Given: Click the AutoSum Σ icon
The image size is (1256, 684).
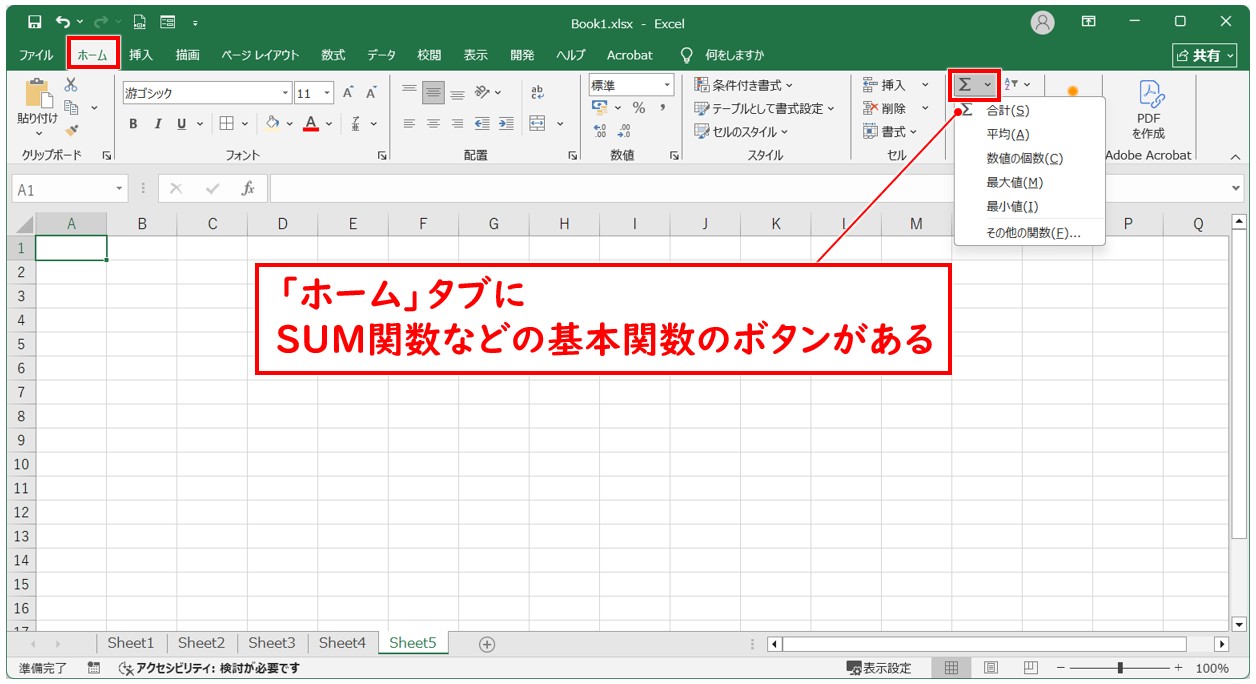Looking at the screenshot, I should [966, 86].
